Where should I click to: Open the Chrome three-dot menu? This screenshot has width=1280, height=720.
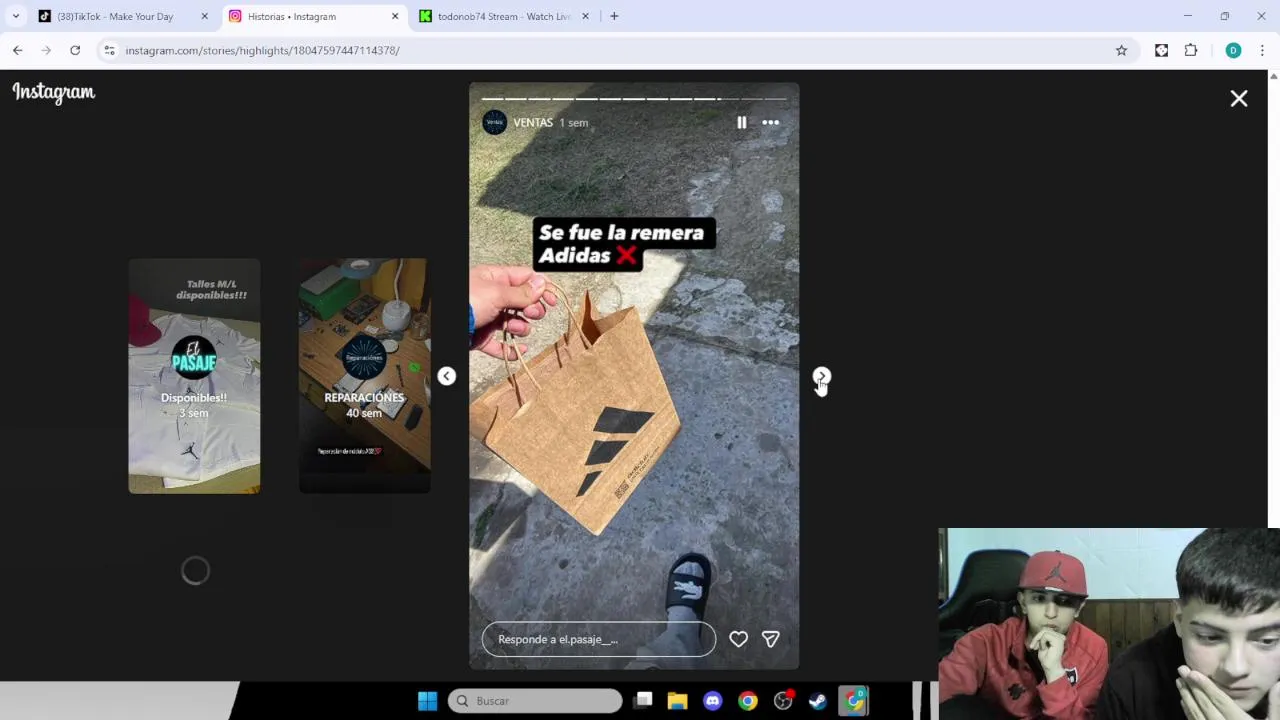pyautogui.click(x=1262, y=50)
